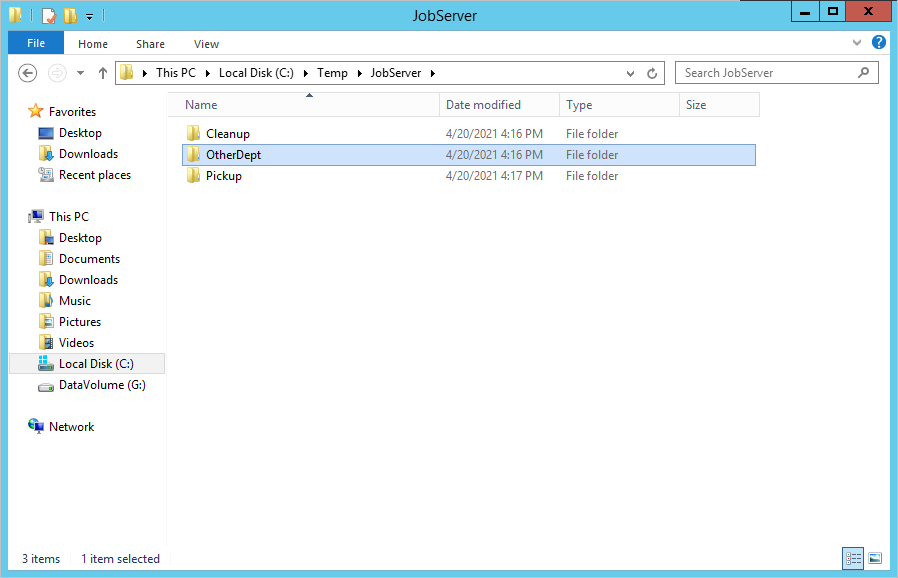Screen dimensions: 898x578
Task: Select the Cleanup folder
Action: [x=227, y=134]
